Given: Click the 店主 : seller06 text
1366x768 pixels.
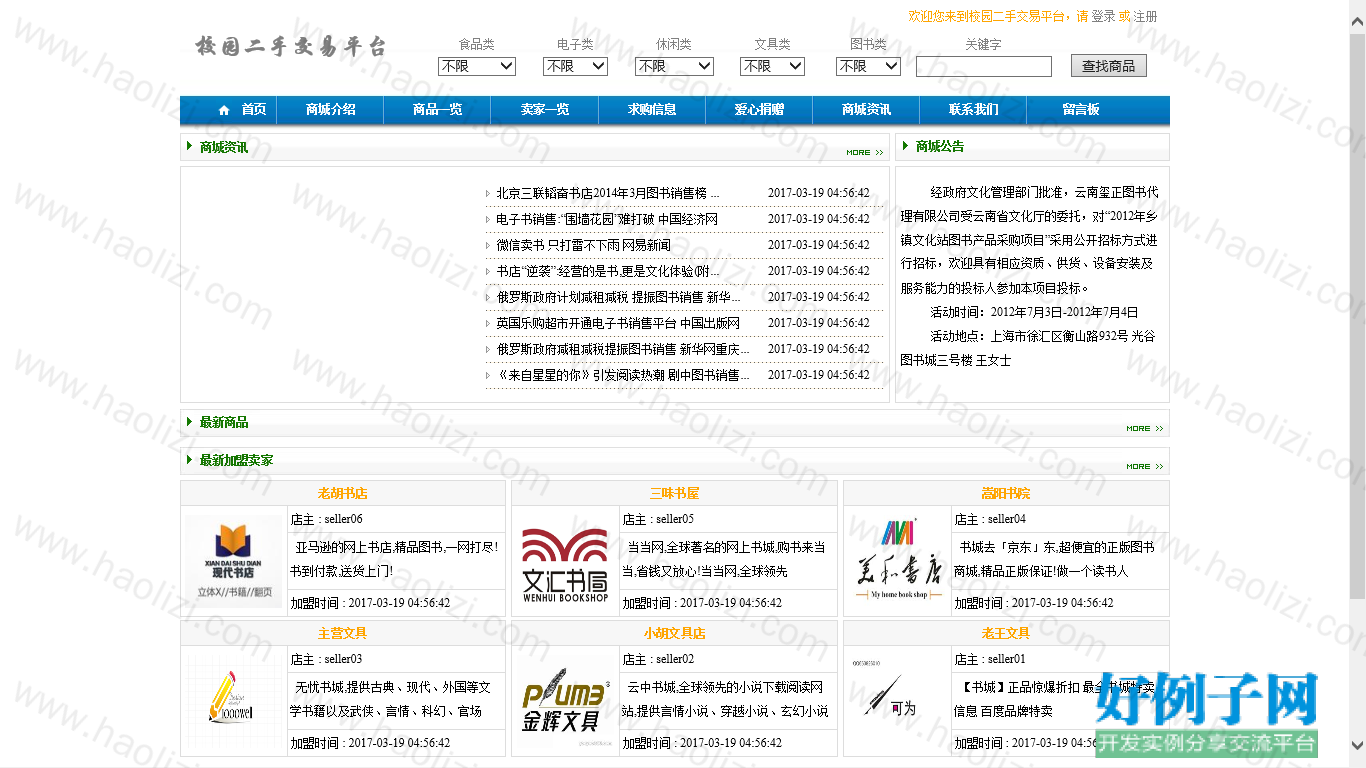Looking at the screenshot, I should pyautogui.click(x=326, y=519).
